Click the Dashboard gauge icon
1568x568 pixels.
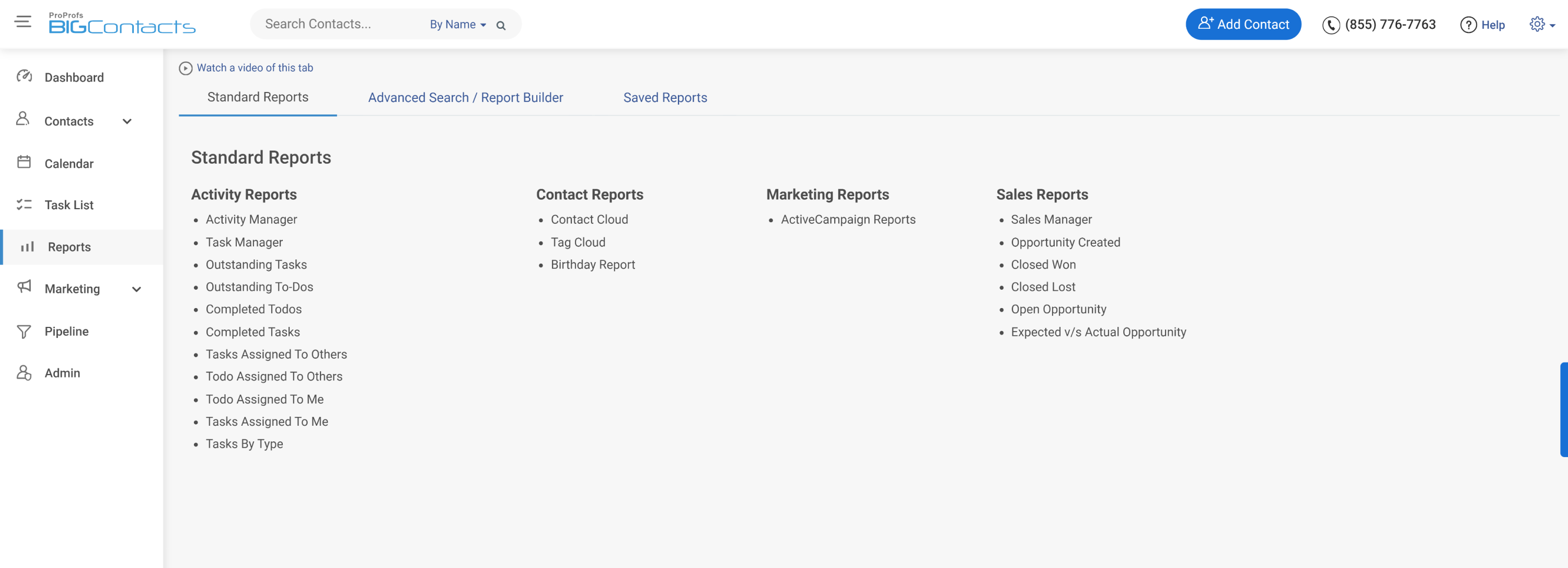[x=25, y=76]
